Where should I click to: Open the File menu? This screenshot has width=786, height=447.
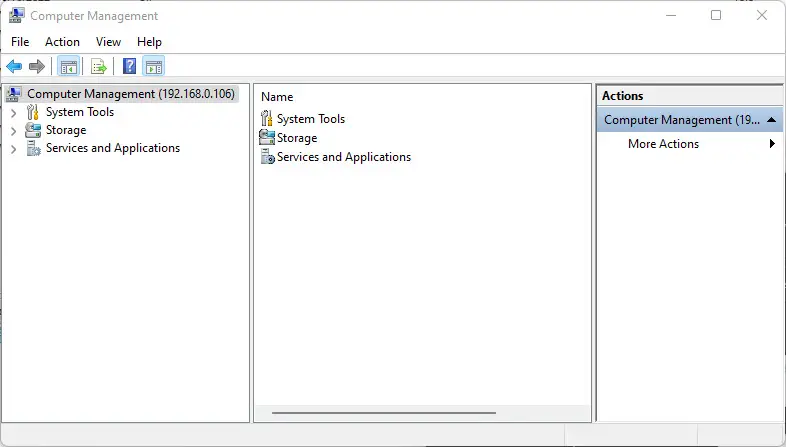pyautogui.click(x=20, y=42)
